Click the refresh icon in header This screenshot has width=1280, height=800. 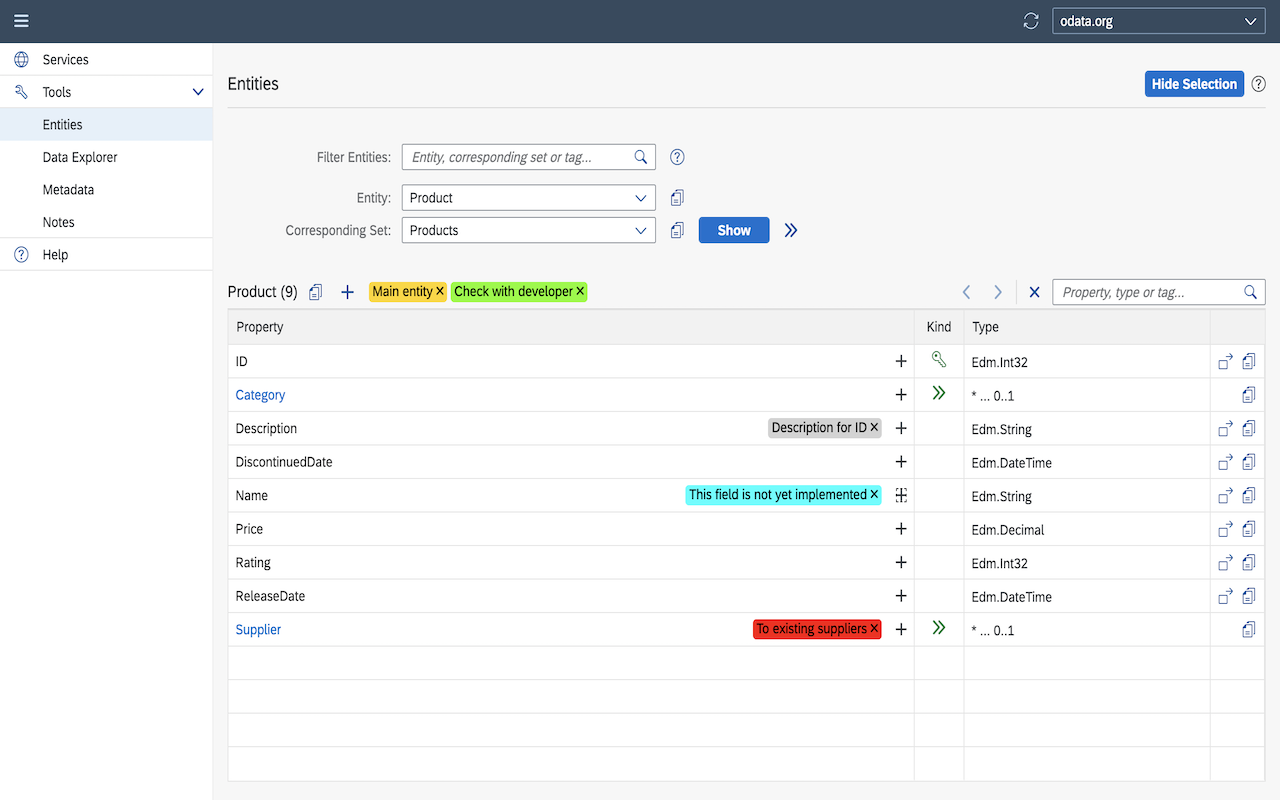1031,21
